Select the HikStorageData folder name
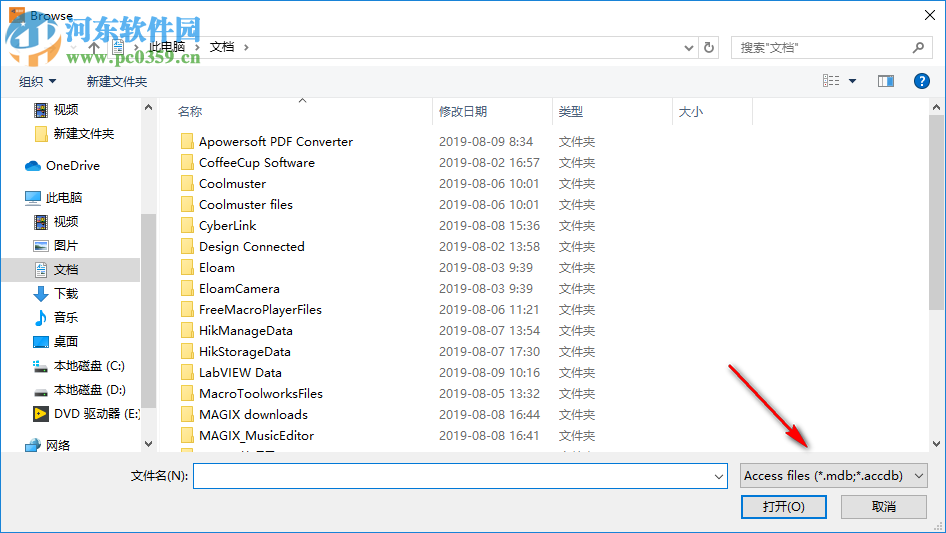 (x=245, y=352)
